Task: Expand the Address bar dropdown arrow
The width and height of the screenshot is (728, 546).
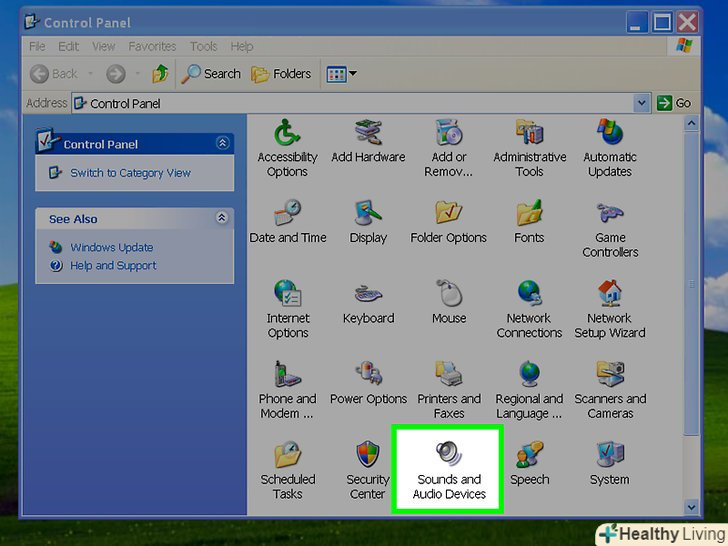Action: point(641,103)
